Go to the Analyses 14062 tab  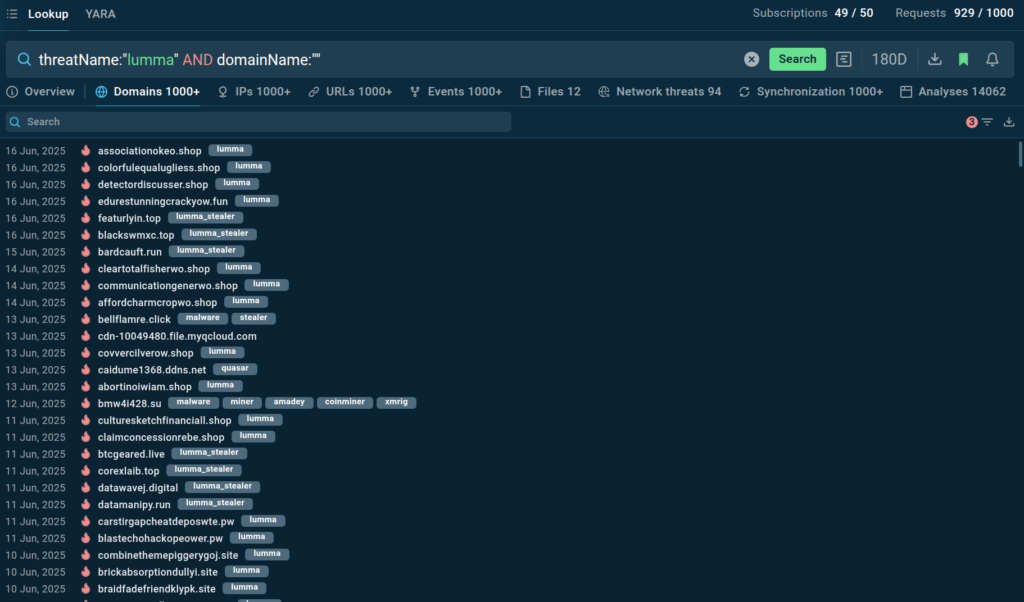click(x=953, y=92)
